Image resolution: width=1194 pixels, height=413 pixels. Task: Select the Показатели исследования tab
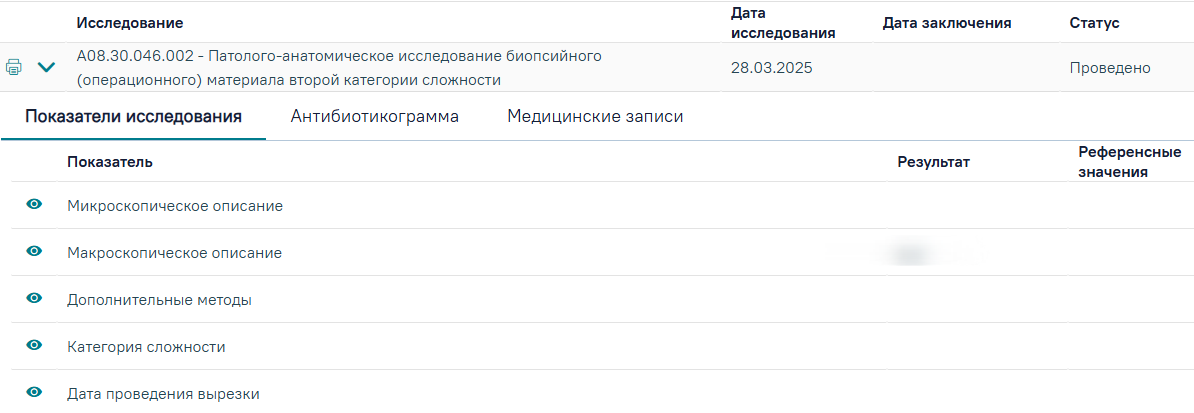(134, 117)
